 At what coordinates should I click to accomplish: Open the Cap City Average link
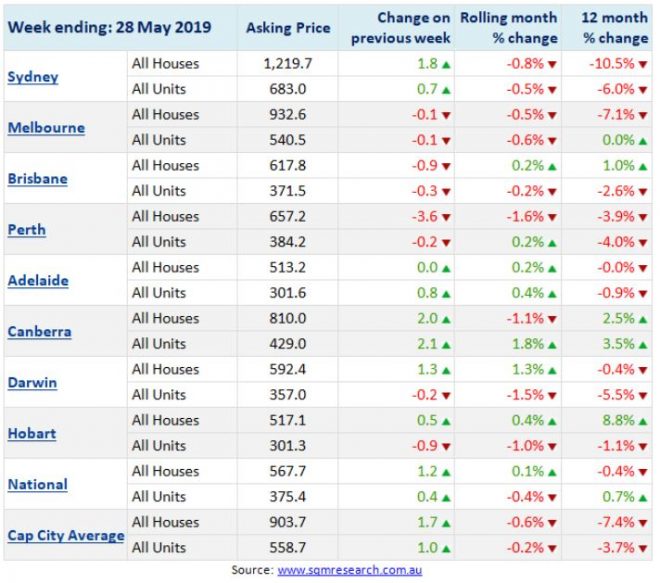pos(66,535)
